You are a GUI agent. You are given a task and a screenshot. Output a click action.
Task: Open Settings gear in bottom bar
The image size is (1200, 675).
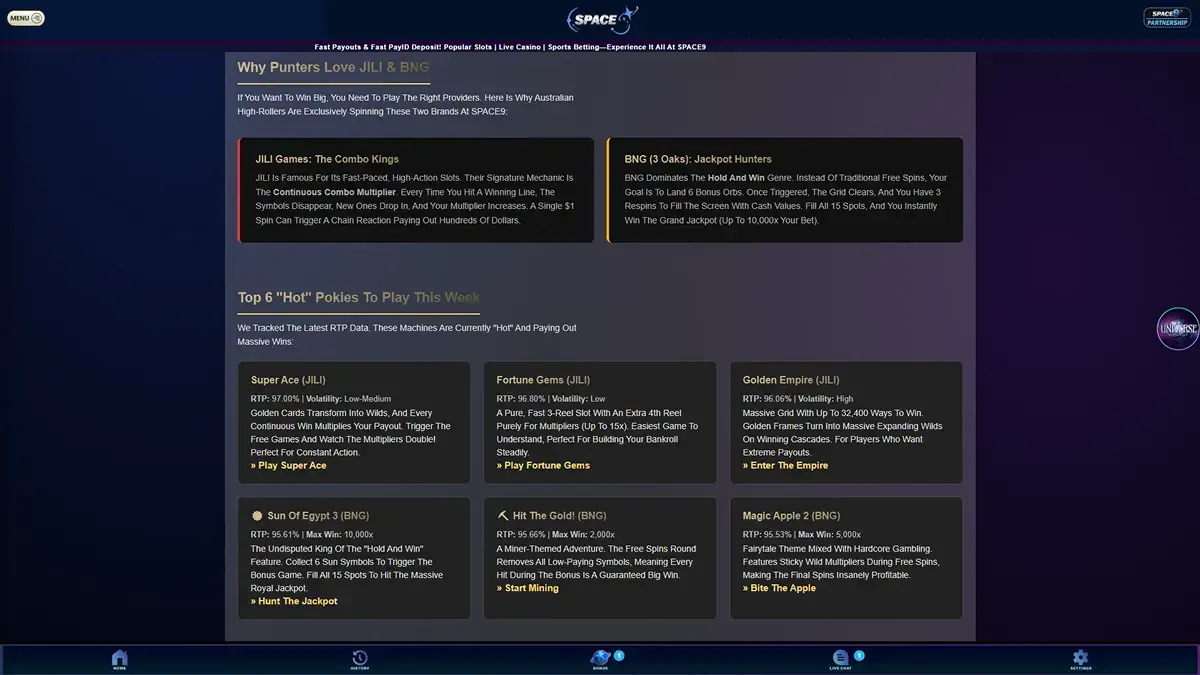(1080, 659)
